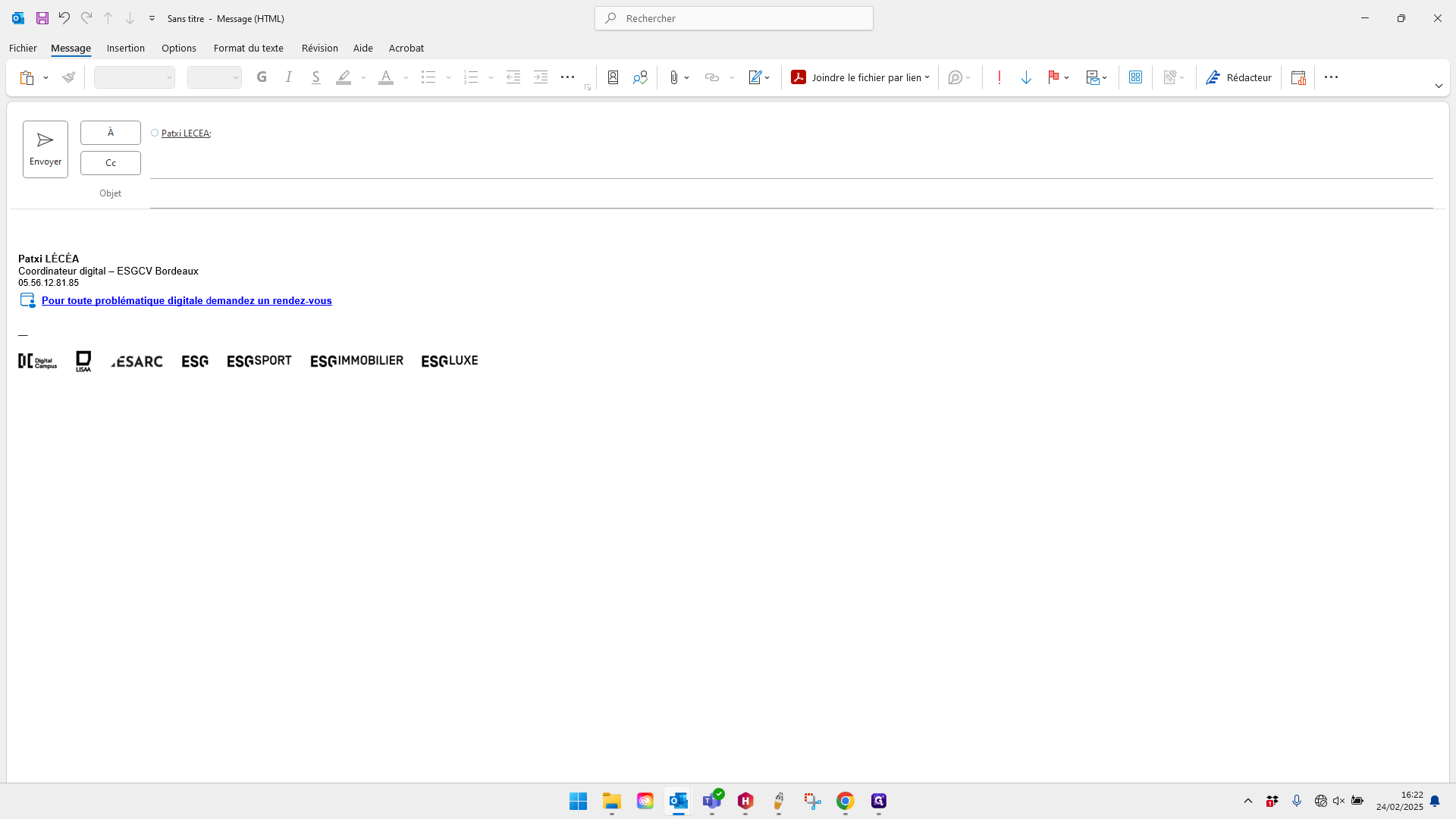
Task: Open the font color dropdown arrow
Action: (x=406, y=77)
